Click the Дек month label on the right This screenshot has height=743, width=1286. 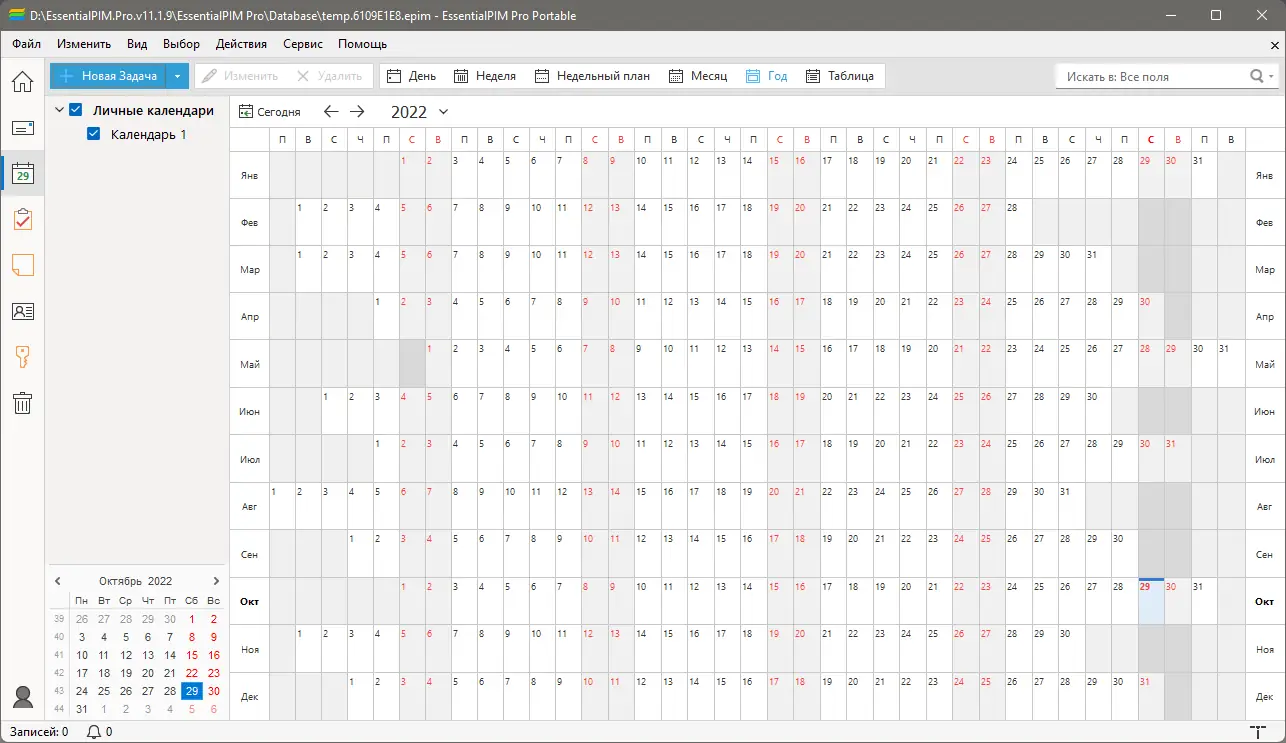click(1265, 697)
